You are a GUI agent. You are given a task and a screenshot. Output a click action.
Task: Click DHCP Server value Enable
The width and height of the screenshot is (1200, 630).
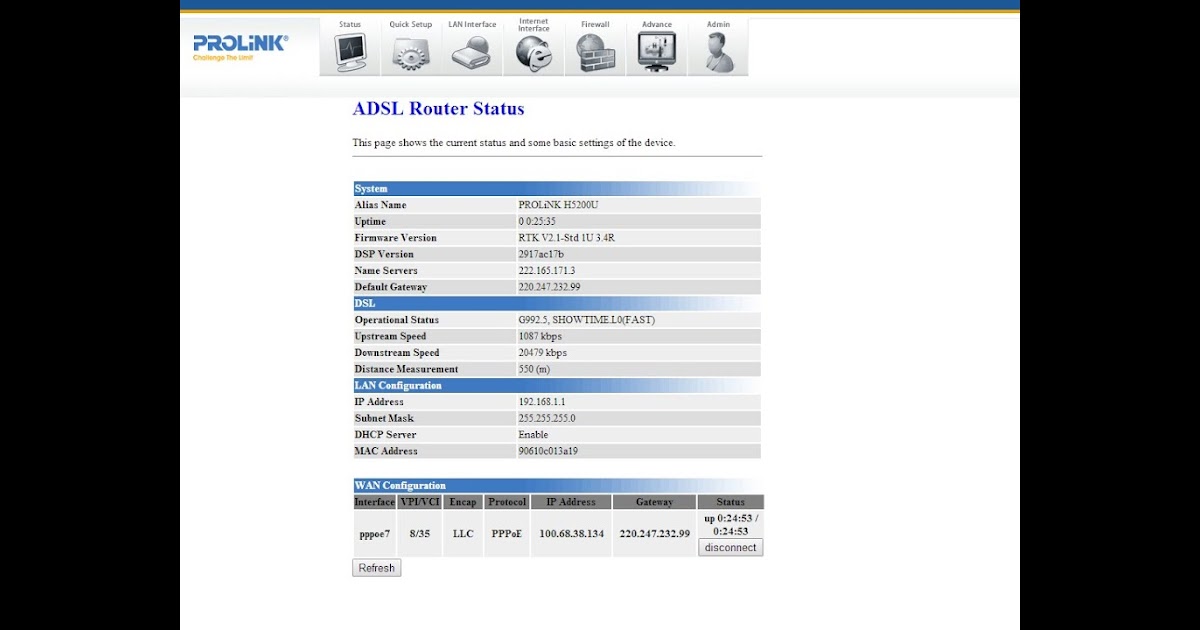click(533, 435)
